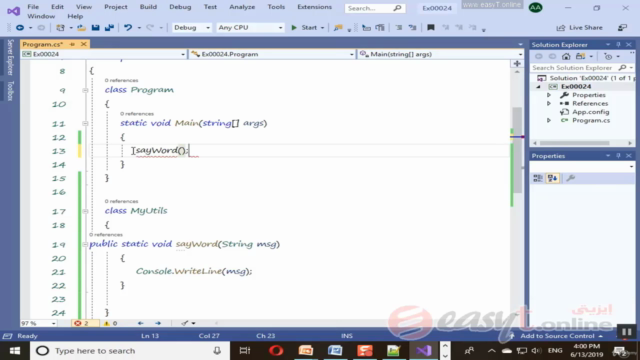Pin the Program.cs tab

tap(72, 44)
